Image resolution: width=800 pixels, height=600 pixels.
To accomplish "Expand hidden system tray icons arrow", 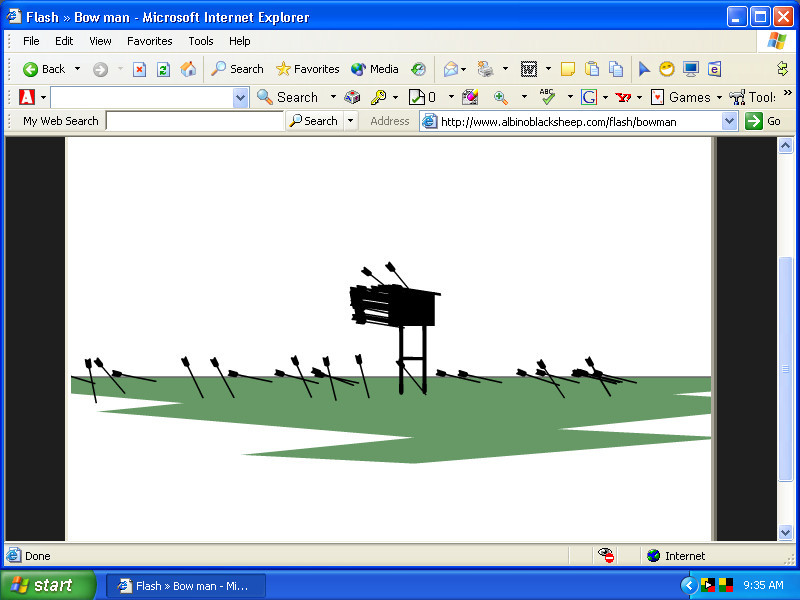I will point(689,585).
